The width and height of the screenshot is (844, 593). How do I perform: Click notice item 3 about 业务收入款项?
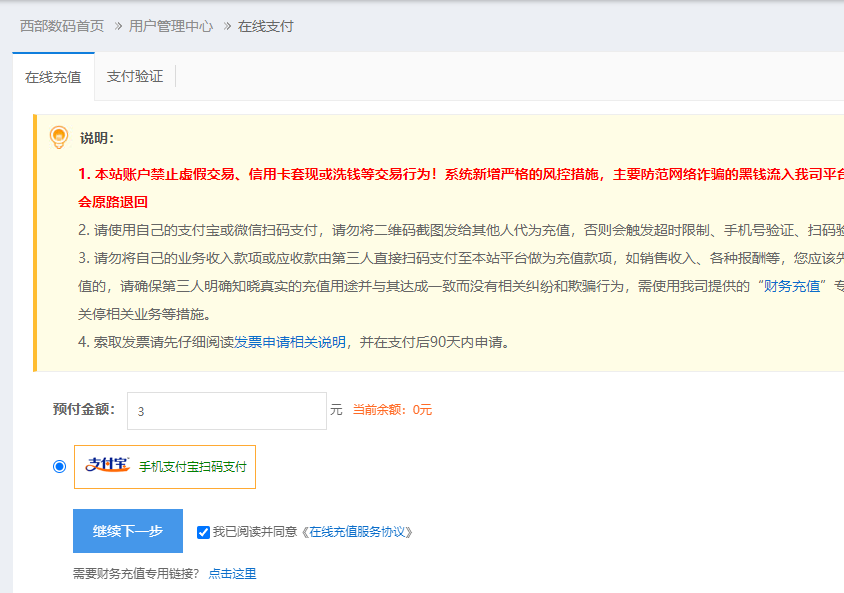[x=461, y=258]
